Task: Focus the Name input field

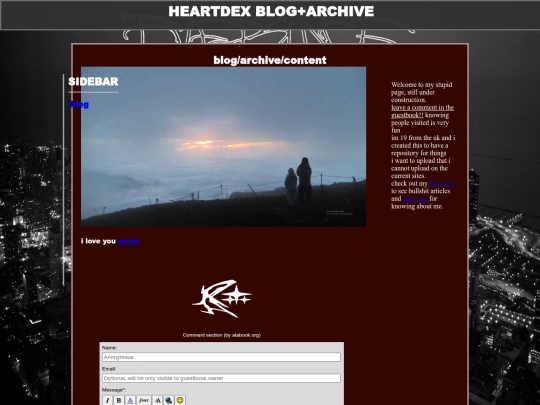Action: (221, 357)
